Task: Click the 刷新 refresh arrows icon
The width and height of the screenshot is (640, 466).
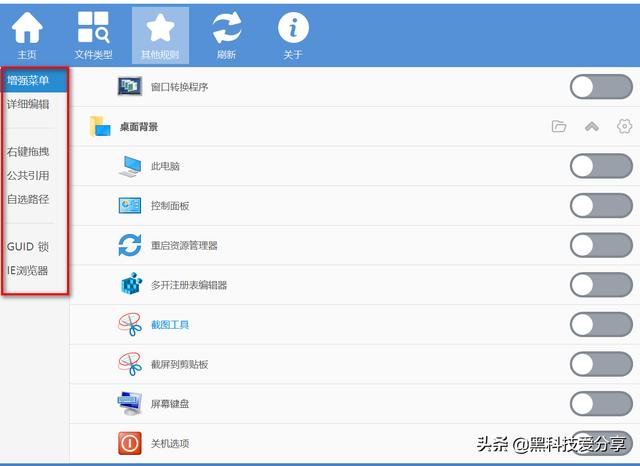Action: click(x=227, y=27)
